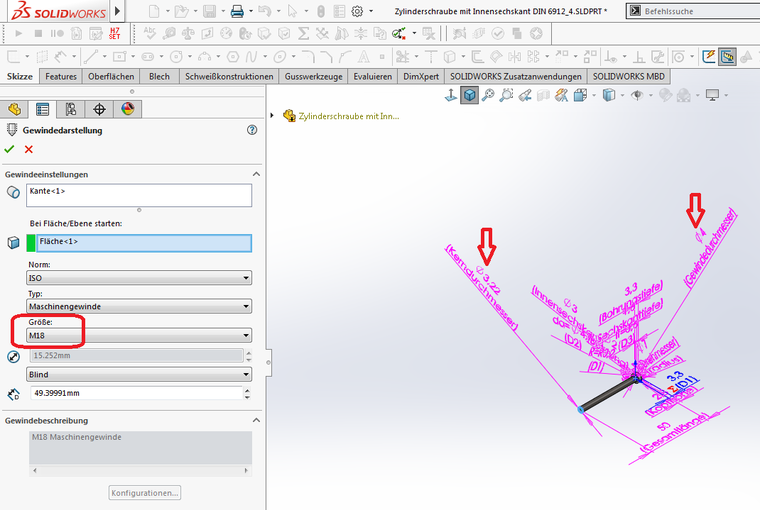Select the Corner Rectangle tool

[119, 57]
